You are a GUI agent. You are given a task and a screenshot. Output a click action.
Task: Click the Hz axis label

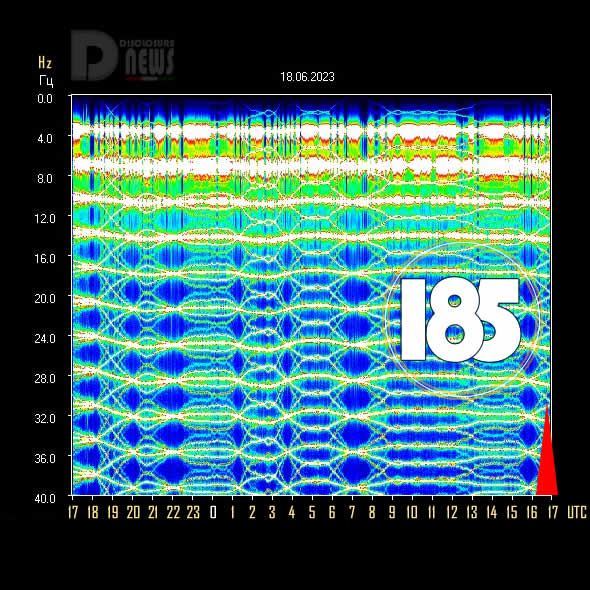tap(45, 62)
